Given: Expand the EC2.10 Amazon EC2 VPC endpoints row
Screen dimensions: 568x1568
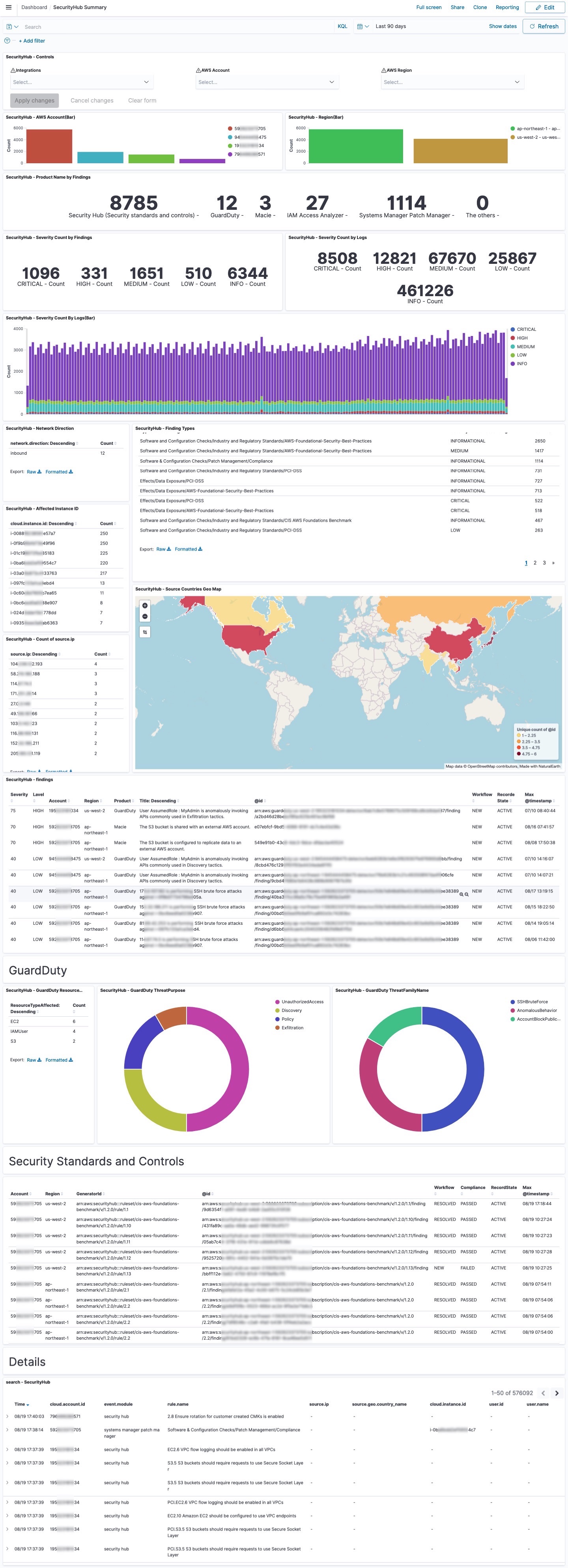Looking at the screenshot, I should (x=8, y=1516).
